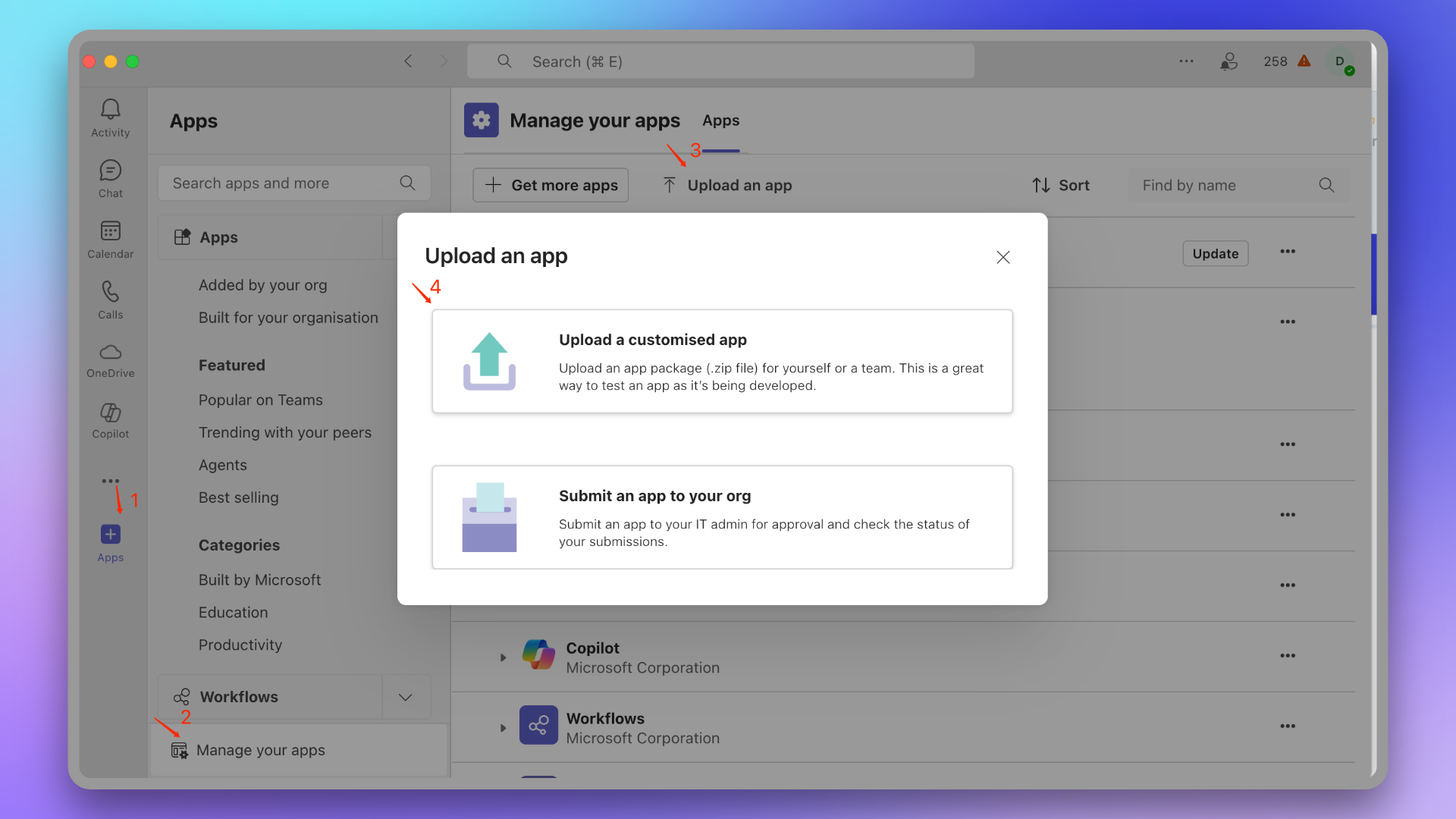The height and width of the screenshot is (819, 1456).
Task: Click Popular on Teams link
Action: [x=260, y=400]
